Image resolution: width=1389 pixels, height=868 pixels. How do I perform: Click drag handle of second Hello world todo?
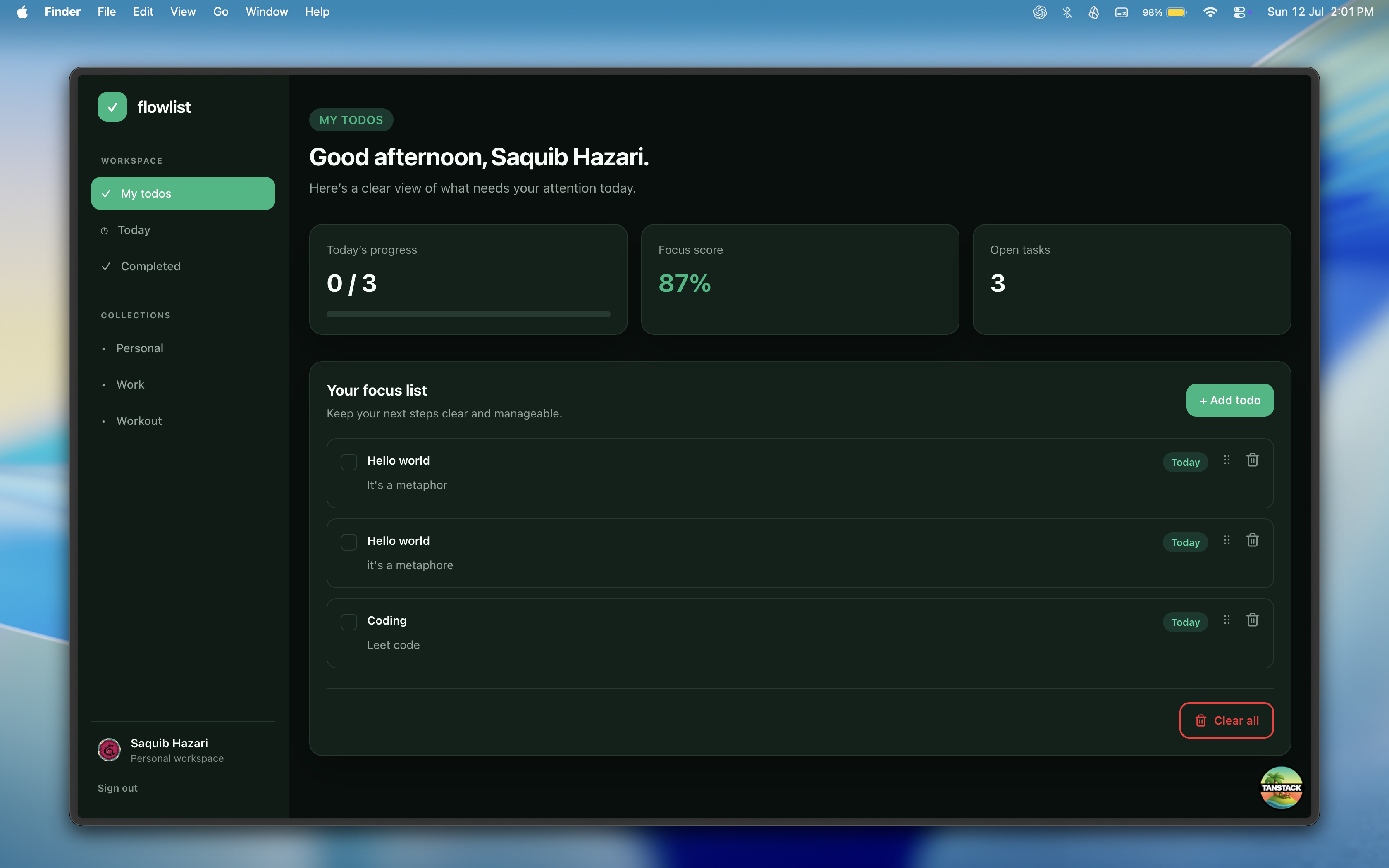(x=1227, y=540)
